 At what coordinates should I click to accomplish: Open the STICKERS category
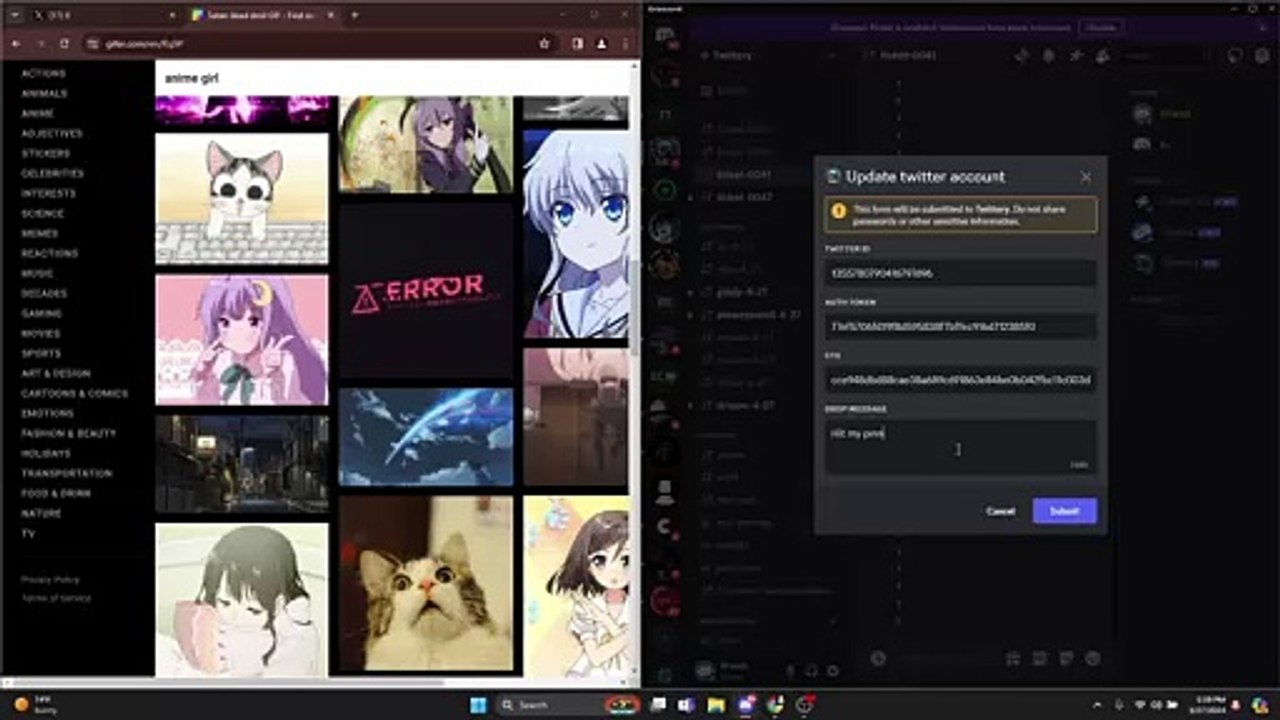46,154
